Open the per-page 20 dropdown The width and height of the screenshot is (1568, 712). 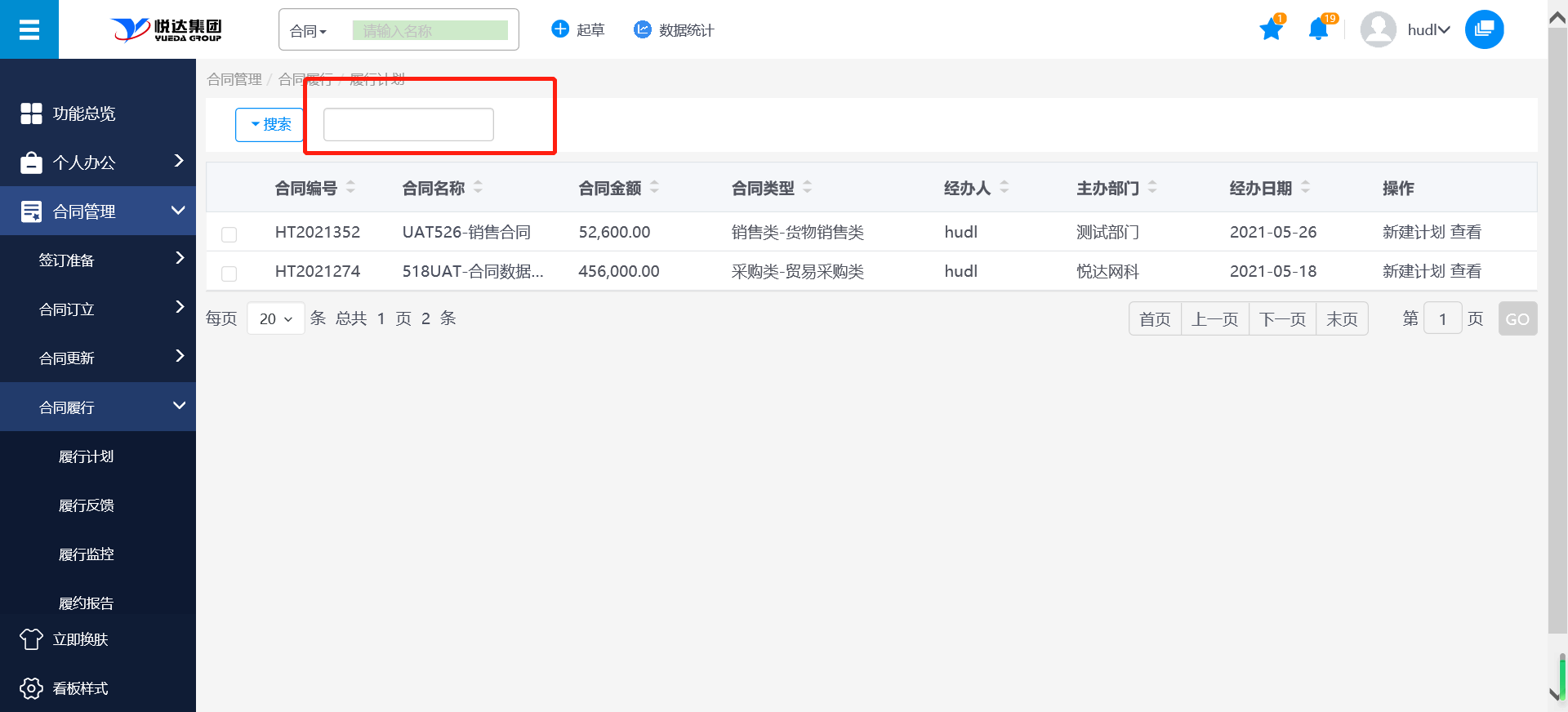275,318
